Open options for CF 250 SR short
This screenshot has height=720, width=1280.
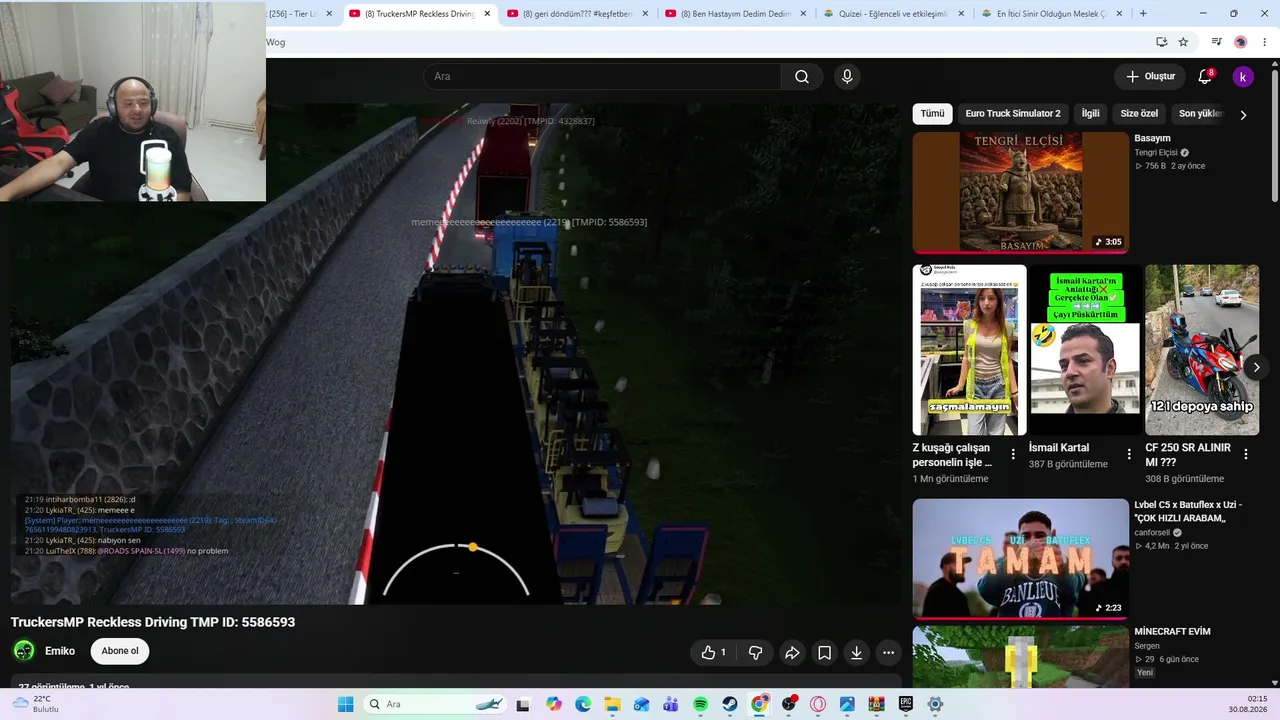pyautogui.click(x=1246, y=454)
